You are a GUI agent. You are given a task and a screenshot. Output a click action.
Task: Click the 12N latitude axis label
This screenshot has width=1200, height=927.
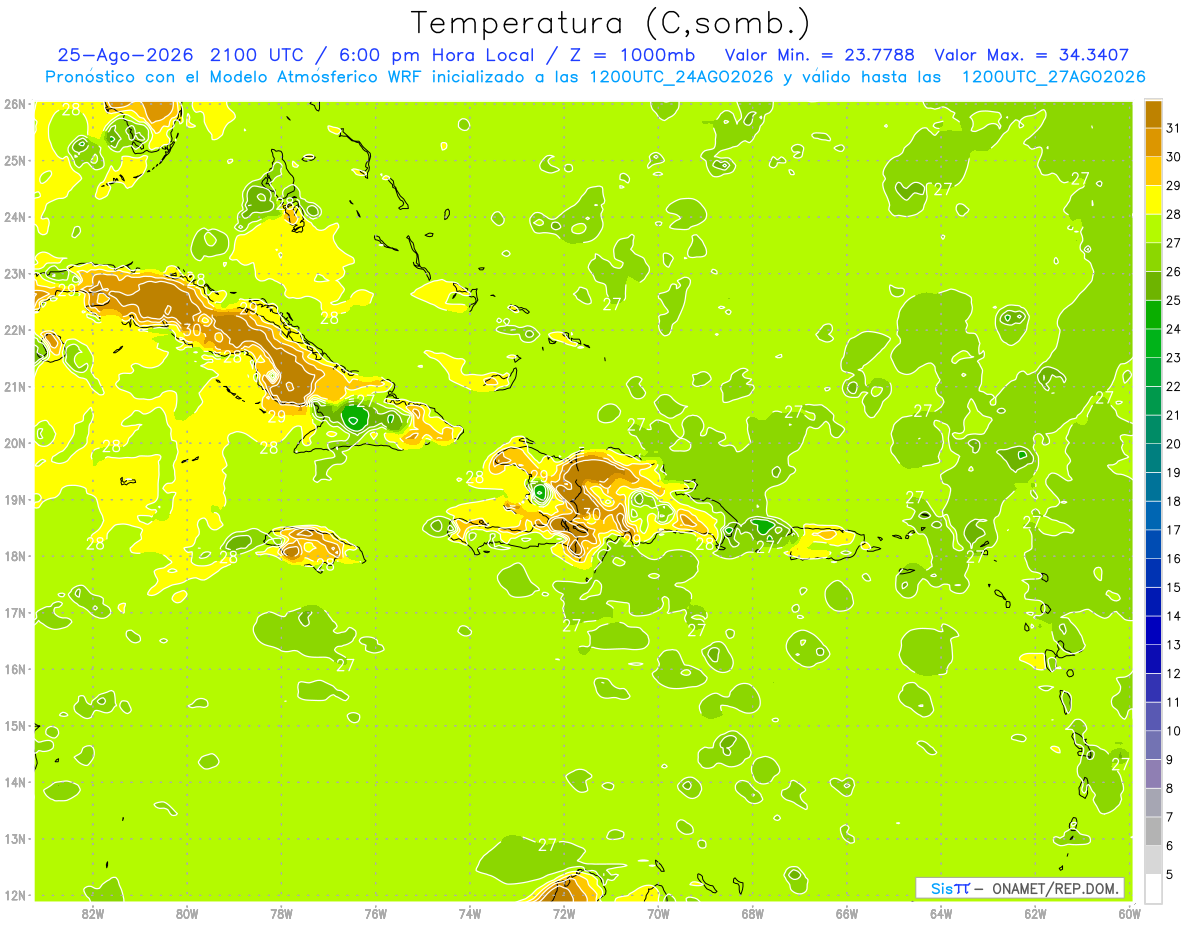(x=14, y=895)
